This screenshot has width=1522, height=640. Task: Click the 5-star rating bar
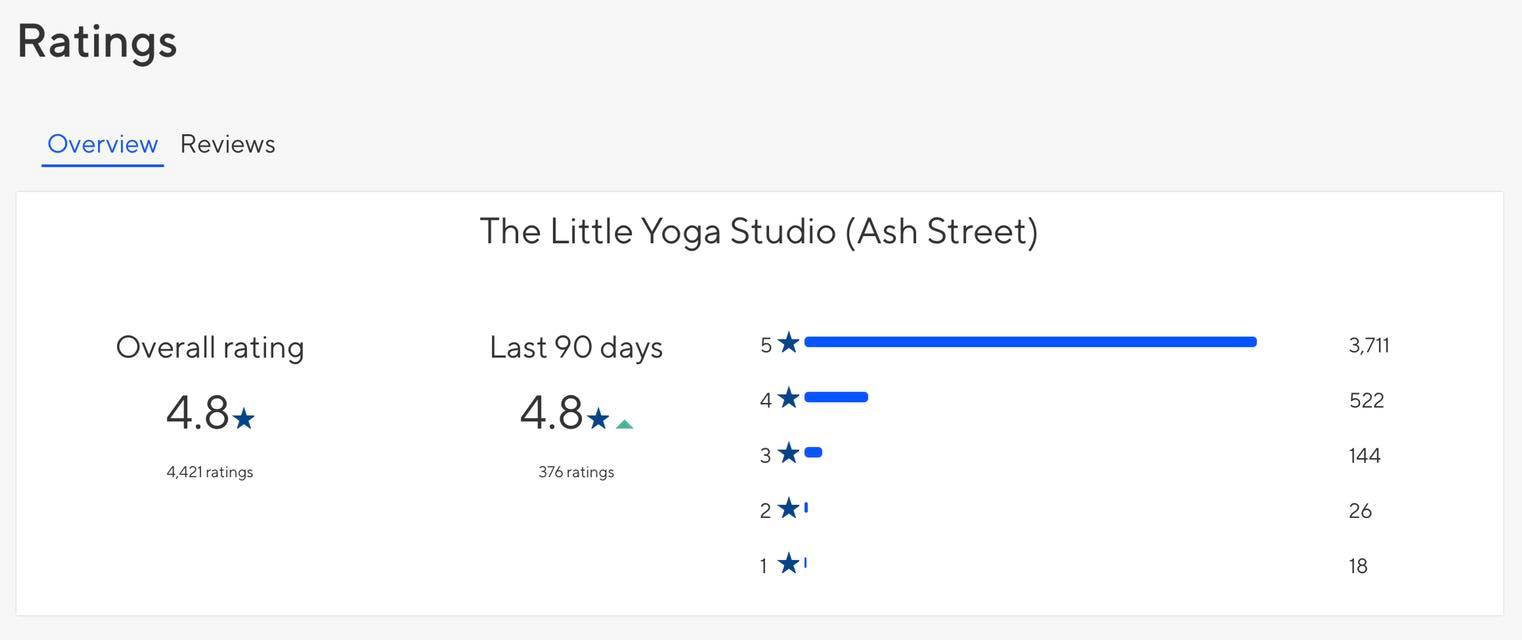1030,342
